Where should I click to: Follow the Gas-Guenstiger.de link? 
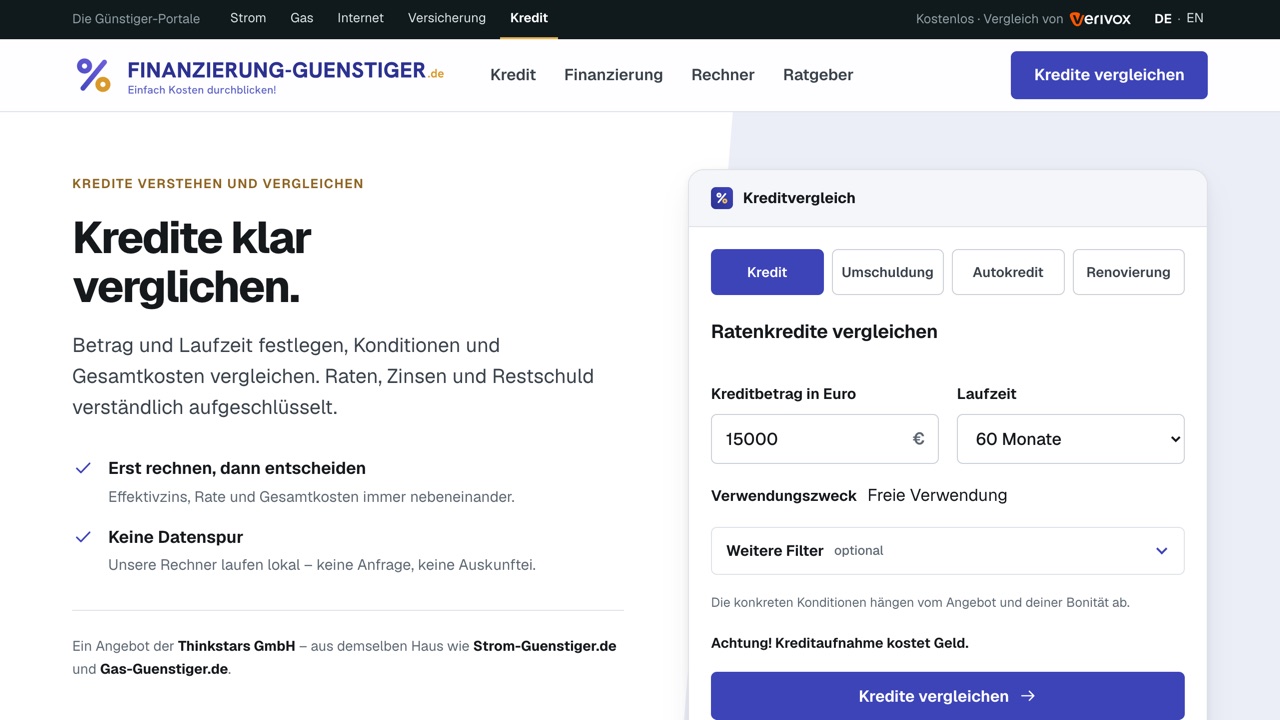[164, 669]
